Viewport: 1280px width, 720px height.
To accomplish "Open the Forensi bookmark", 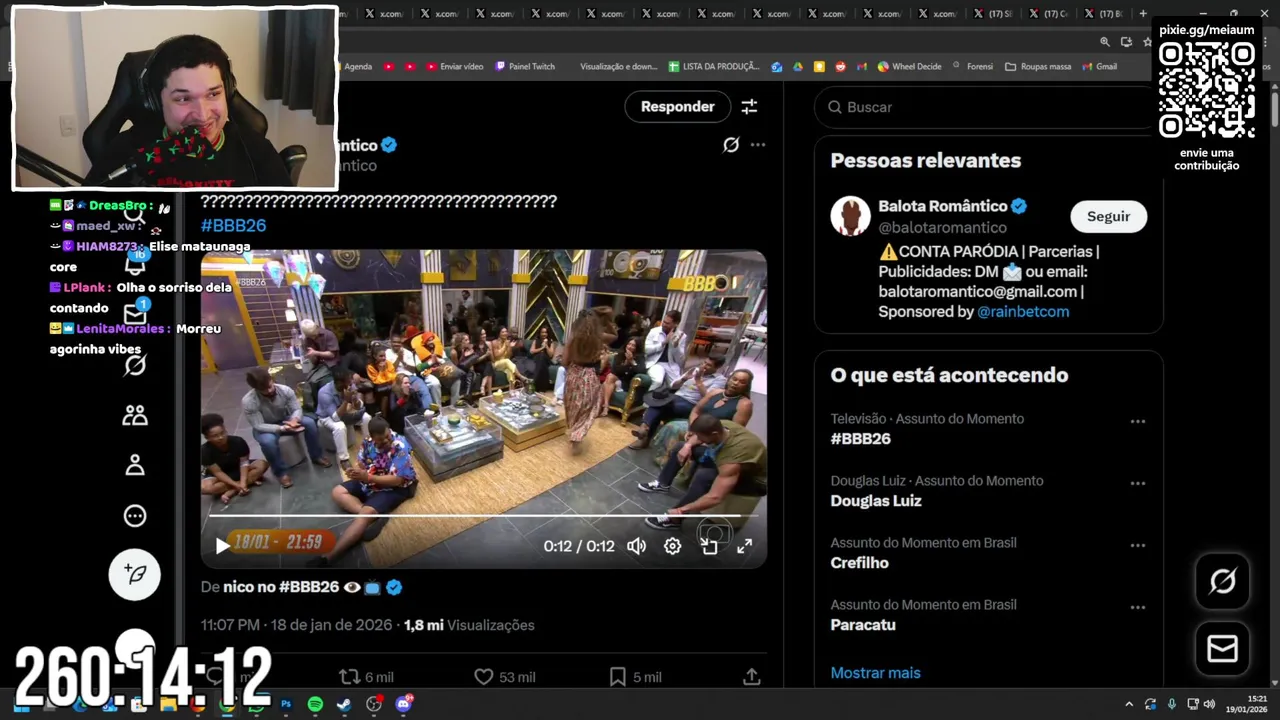I will click(x=972, y=67).
